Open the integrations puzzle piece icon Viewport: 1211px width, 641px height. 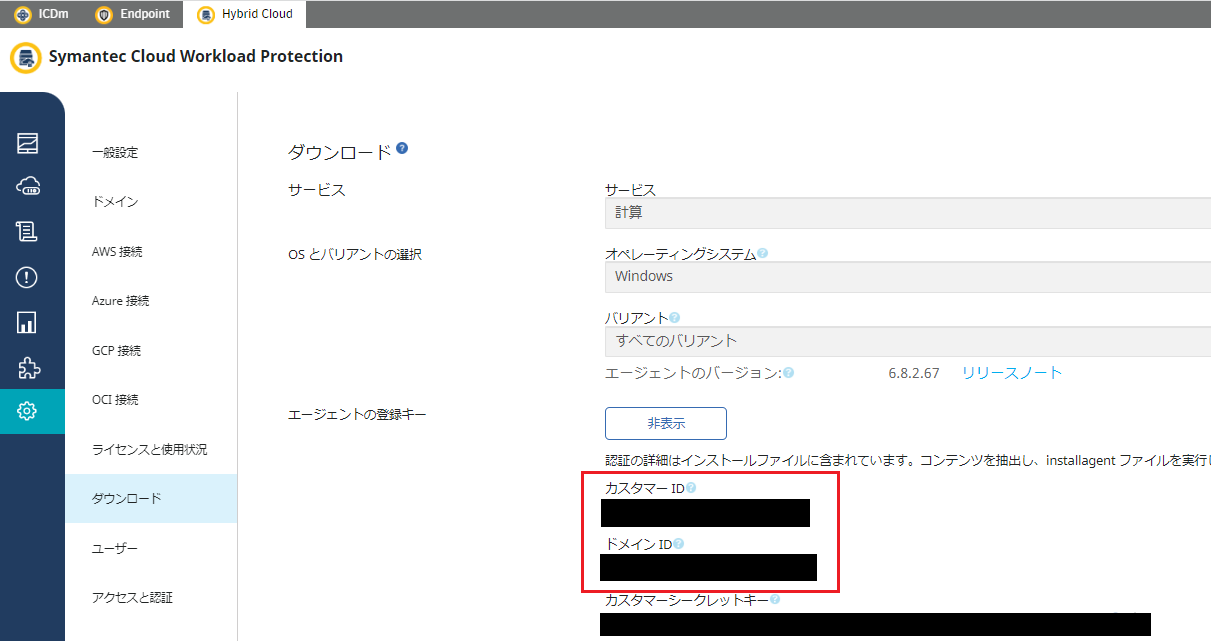[27, 367]
